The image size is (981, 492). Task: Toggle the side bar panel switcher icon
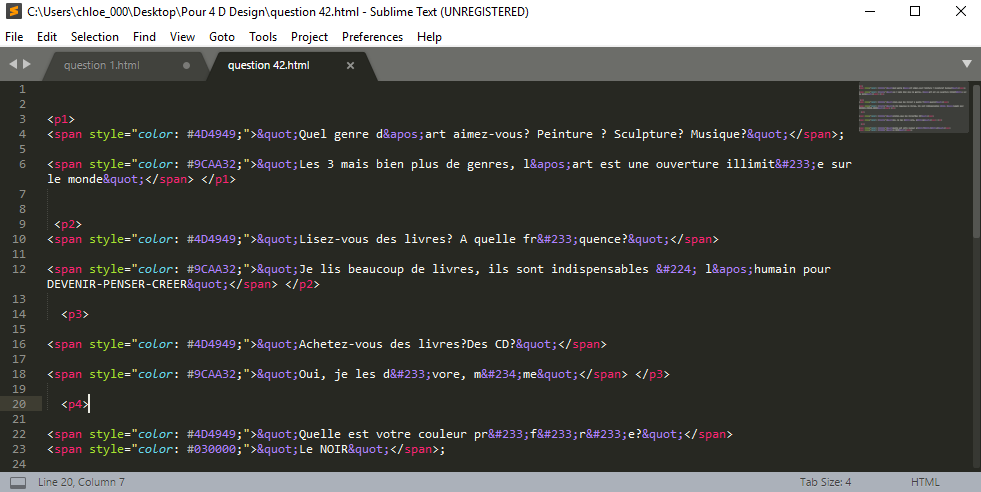(x=18, y=482)
